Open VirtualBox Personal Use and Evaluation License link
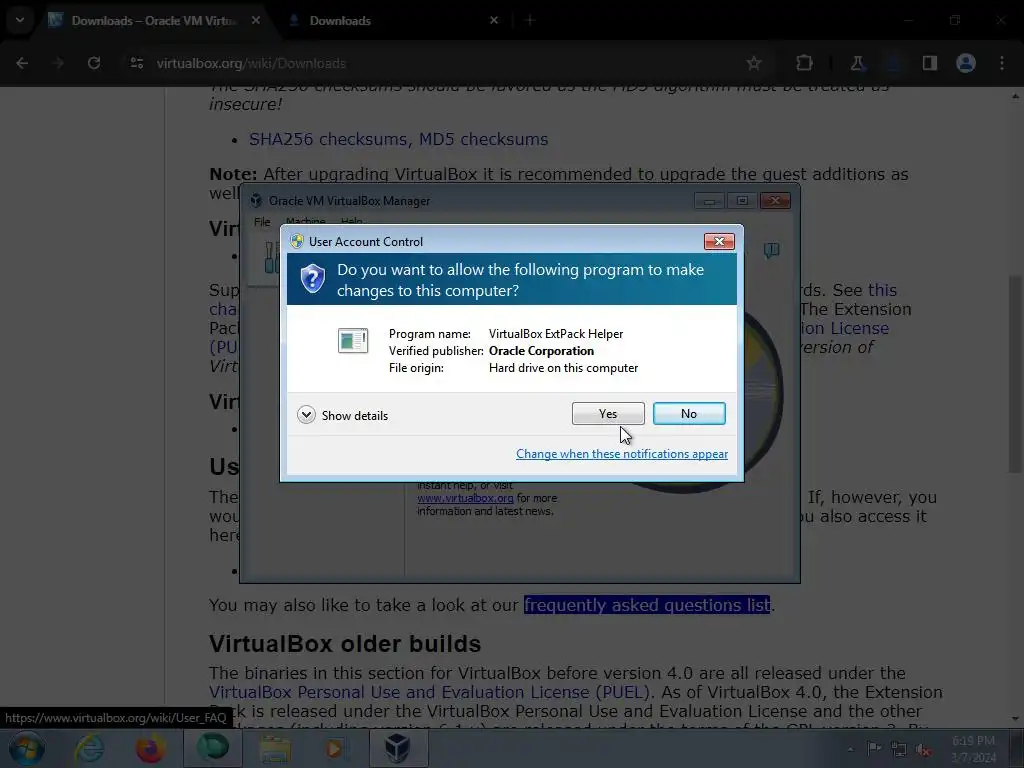The width and height of the screenshot is (1024, 768). (x=429, y=692)
